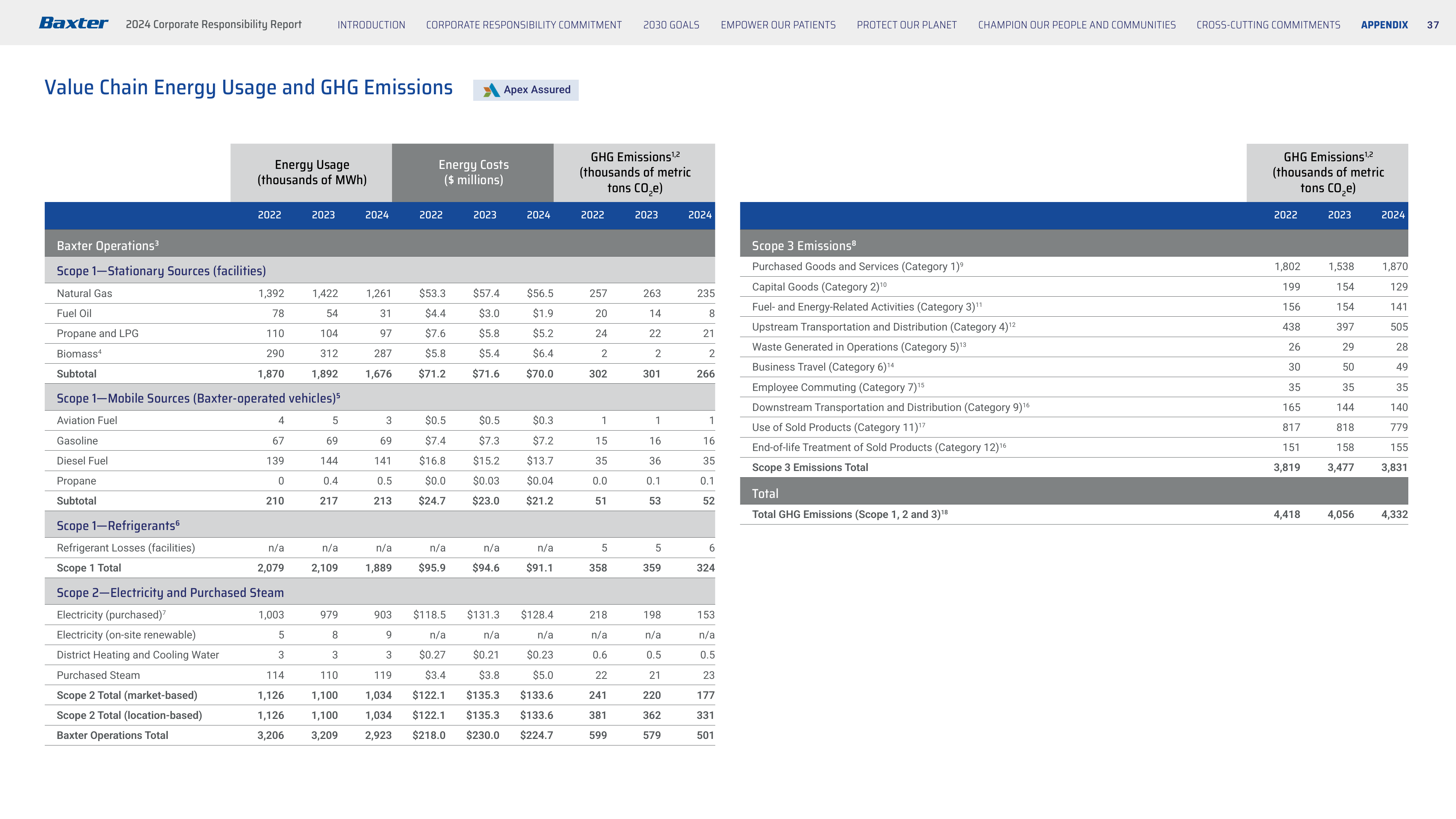Click the Energy Usage column header

[312, 173]
